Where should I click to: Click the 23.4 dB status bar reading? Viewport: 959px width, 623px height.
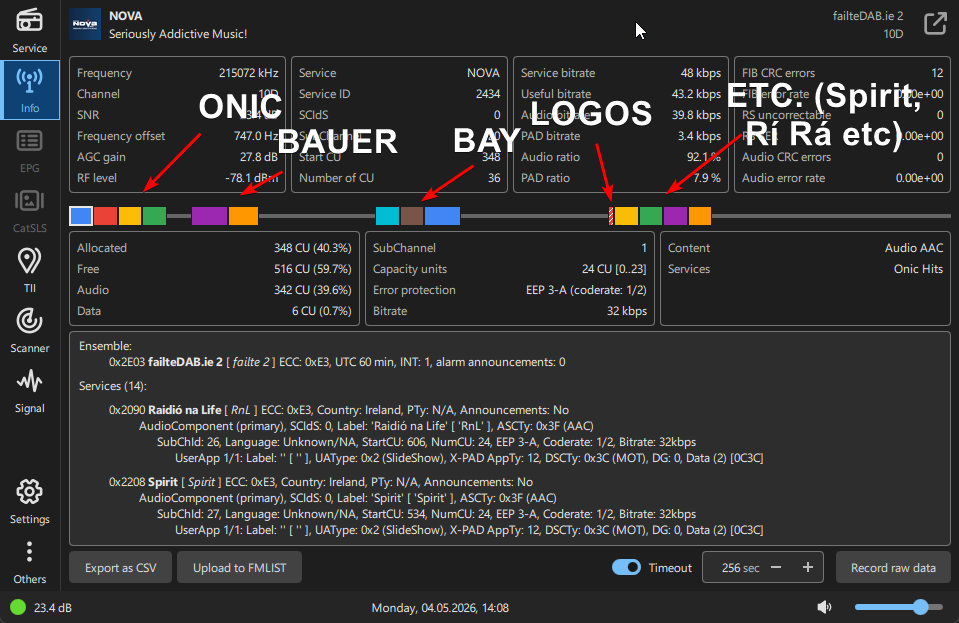pos(53,608)
